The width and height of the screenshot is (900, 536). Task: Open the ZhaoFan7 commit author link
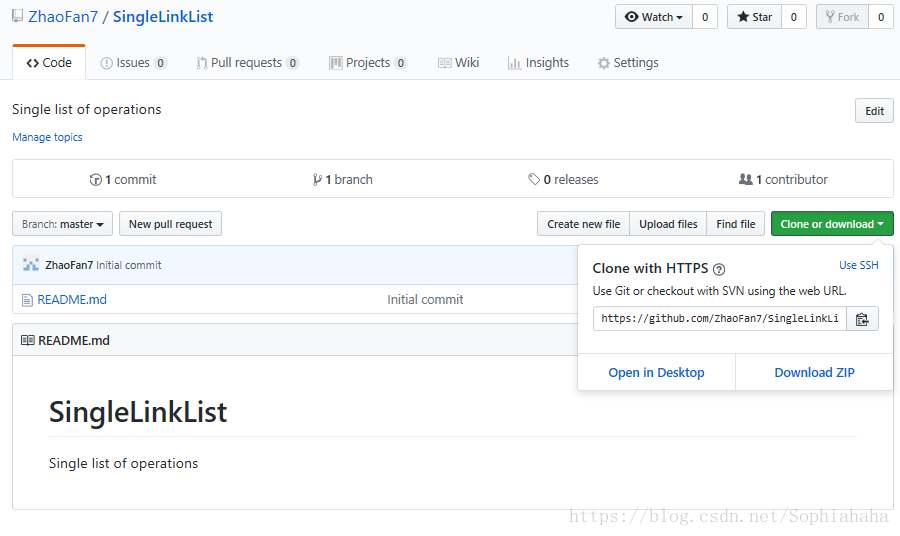(x=69, y=265)
